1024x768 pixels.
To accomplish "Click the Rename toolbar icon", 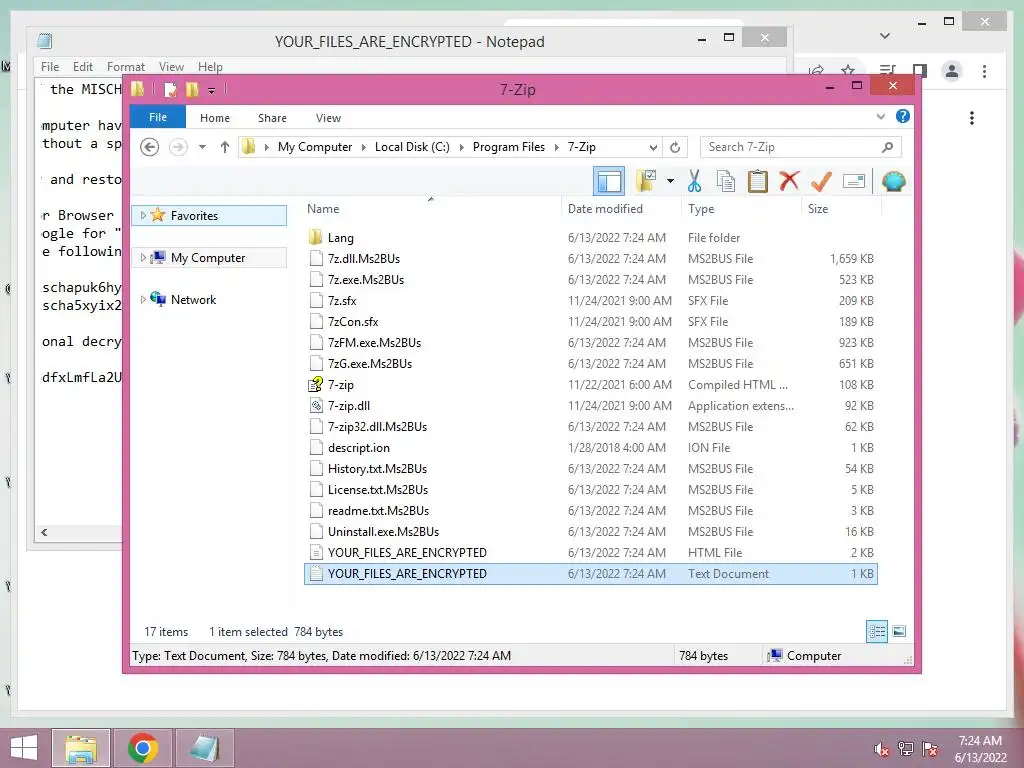I will 854,181.
